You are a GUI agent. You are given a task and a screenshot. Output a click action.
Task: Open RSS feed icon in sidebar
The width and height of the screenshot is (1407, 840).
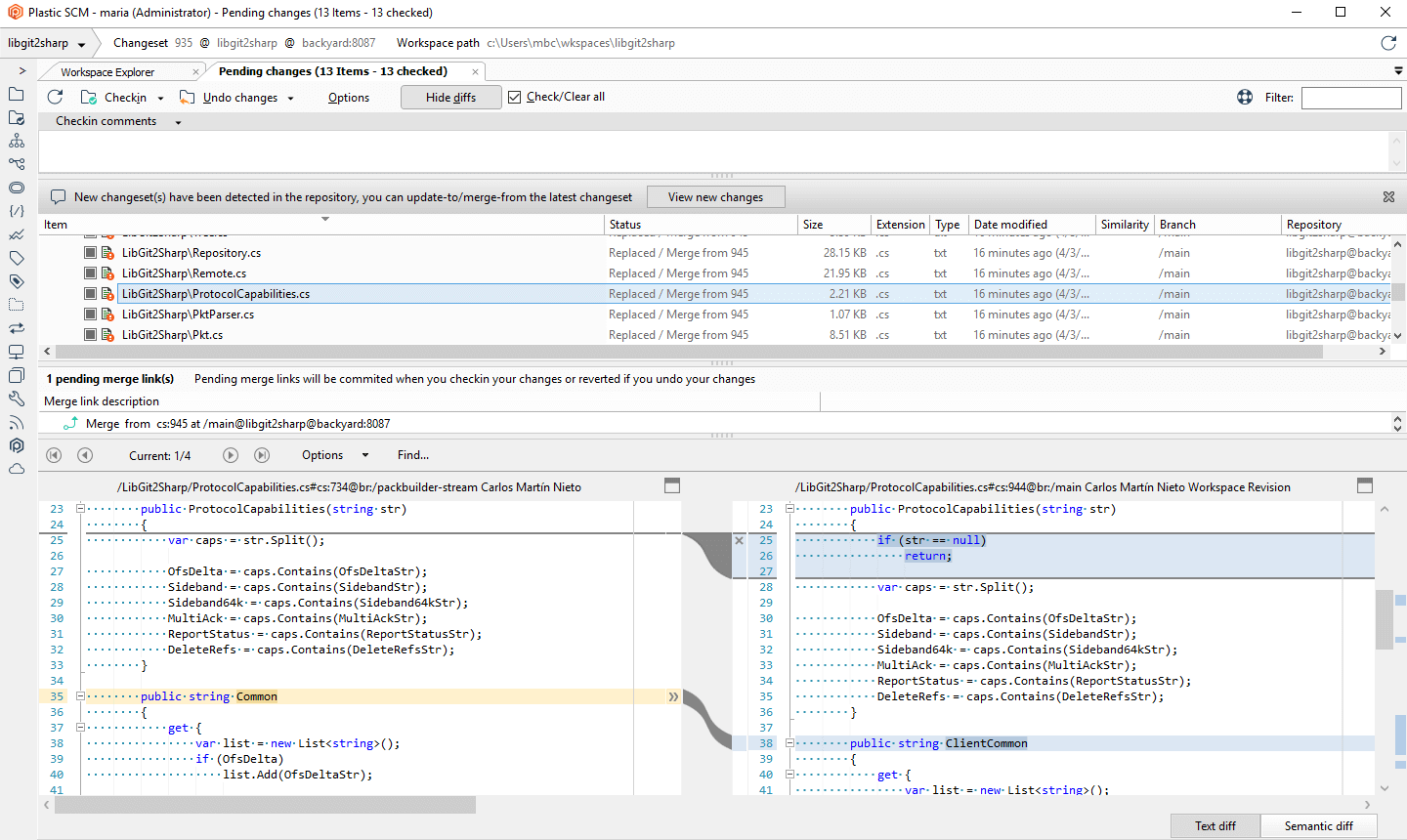[17, 422]
